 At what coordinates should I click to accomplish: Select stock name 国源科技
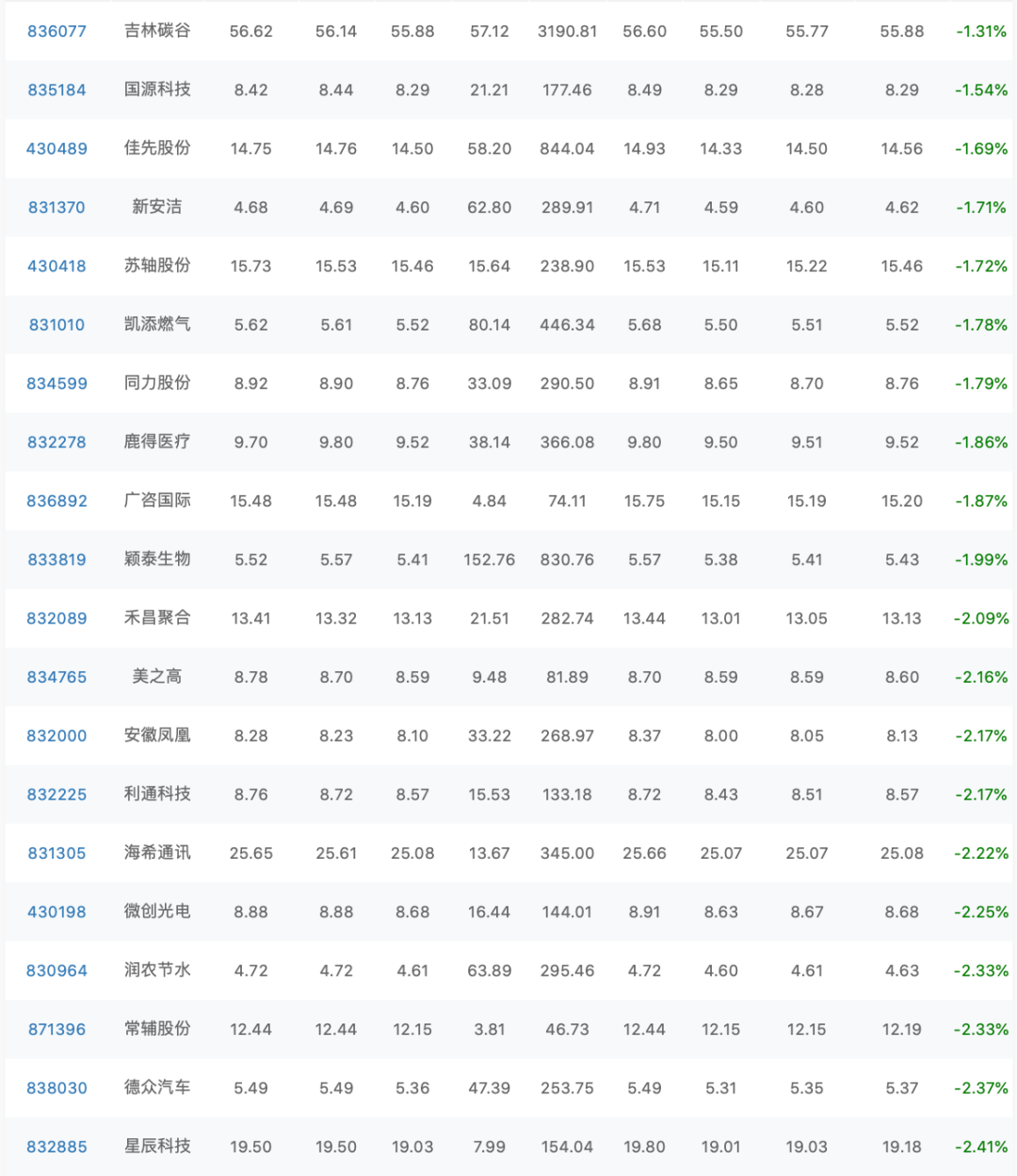(157, 89)
